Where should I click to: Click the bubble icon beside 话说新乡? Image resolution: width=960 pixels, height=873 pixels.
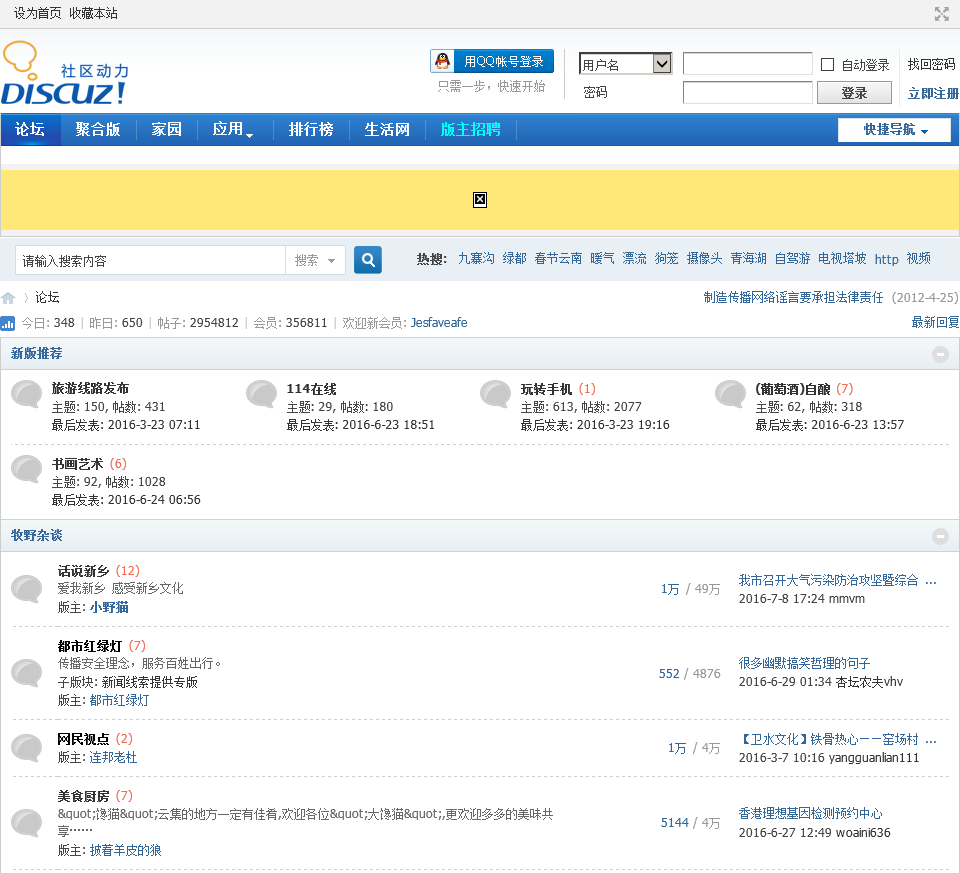point(27,589)
